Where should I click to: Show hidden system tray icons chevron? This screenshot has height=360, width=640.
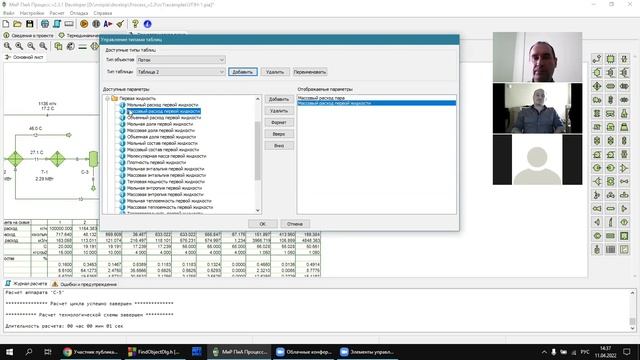click(x=544, y=352)
